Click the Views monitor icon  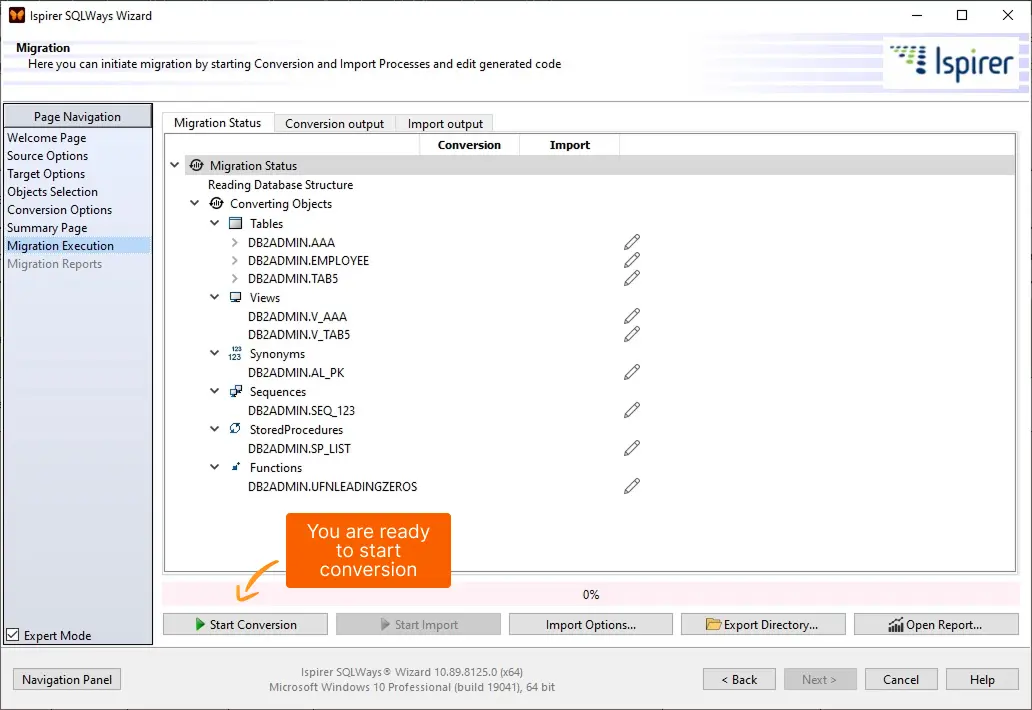[235, 297]
